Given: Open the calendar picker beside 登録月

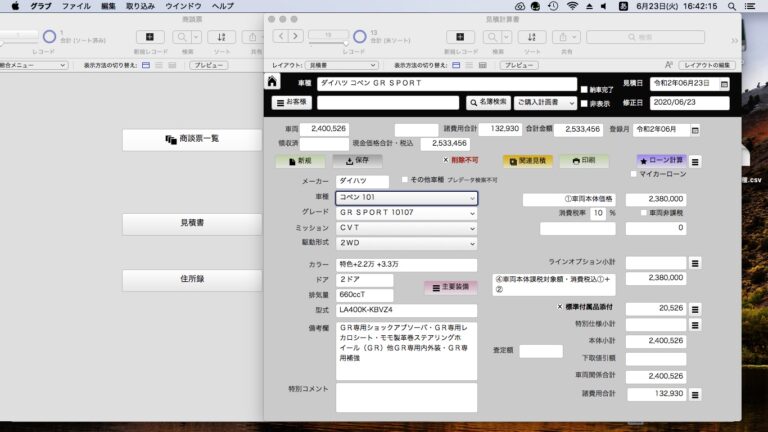Looking at the screenshot, I should 695,130.
